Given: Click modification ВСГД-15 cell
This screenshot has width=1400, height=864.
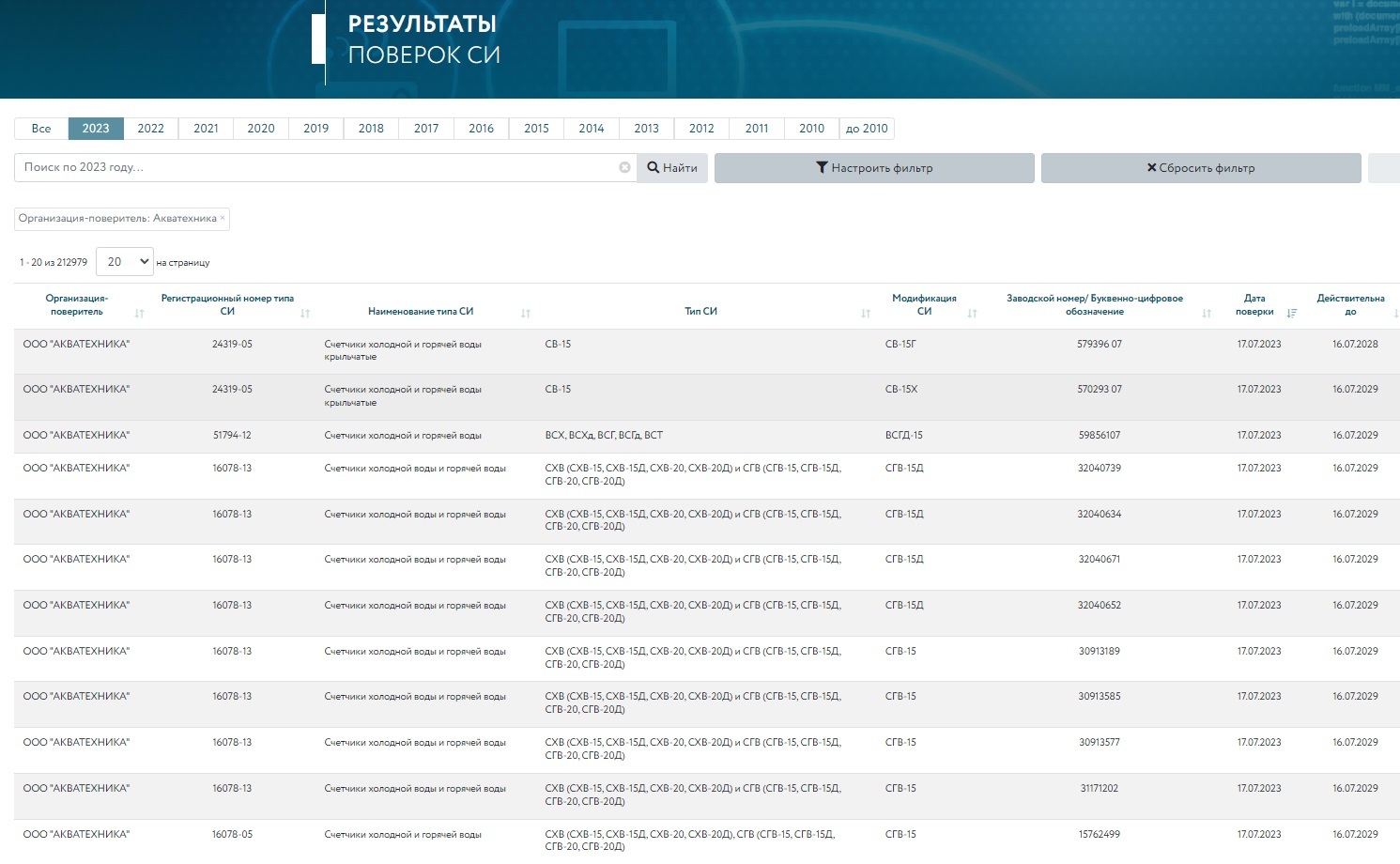Looking at the screenshot, I should click(904, 436).
